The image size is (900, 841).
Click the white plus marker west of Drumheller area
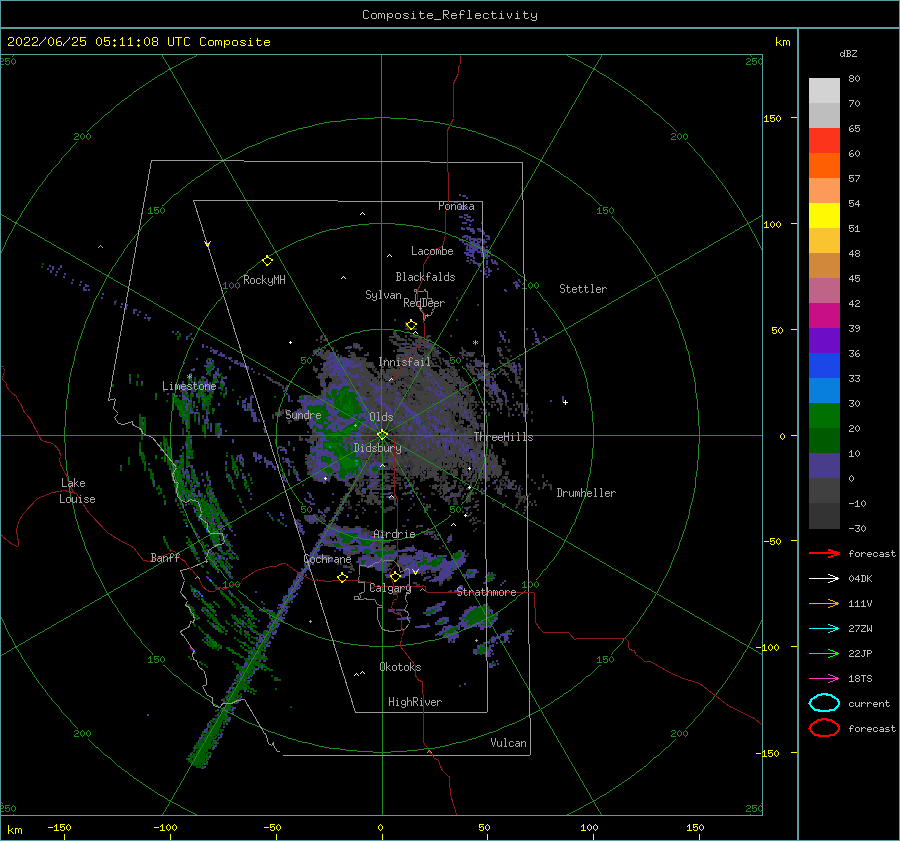565,402
